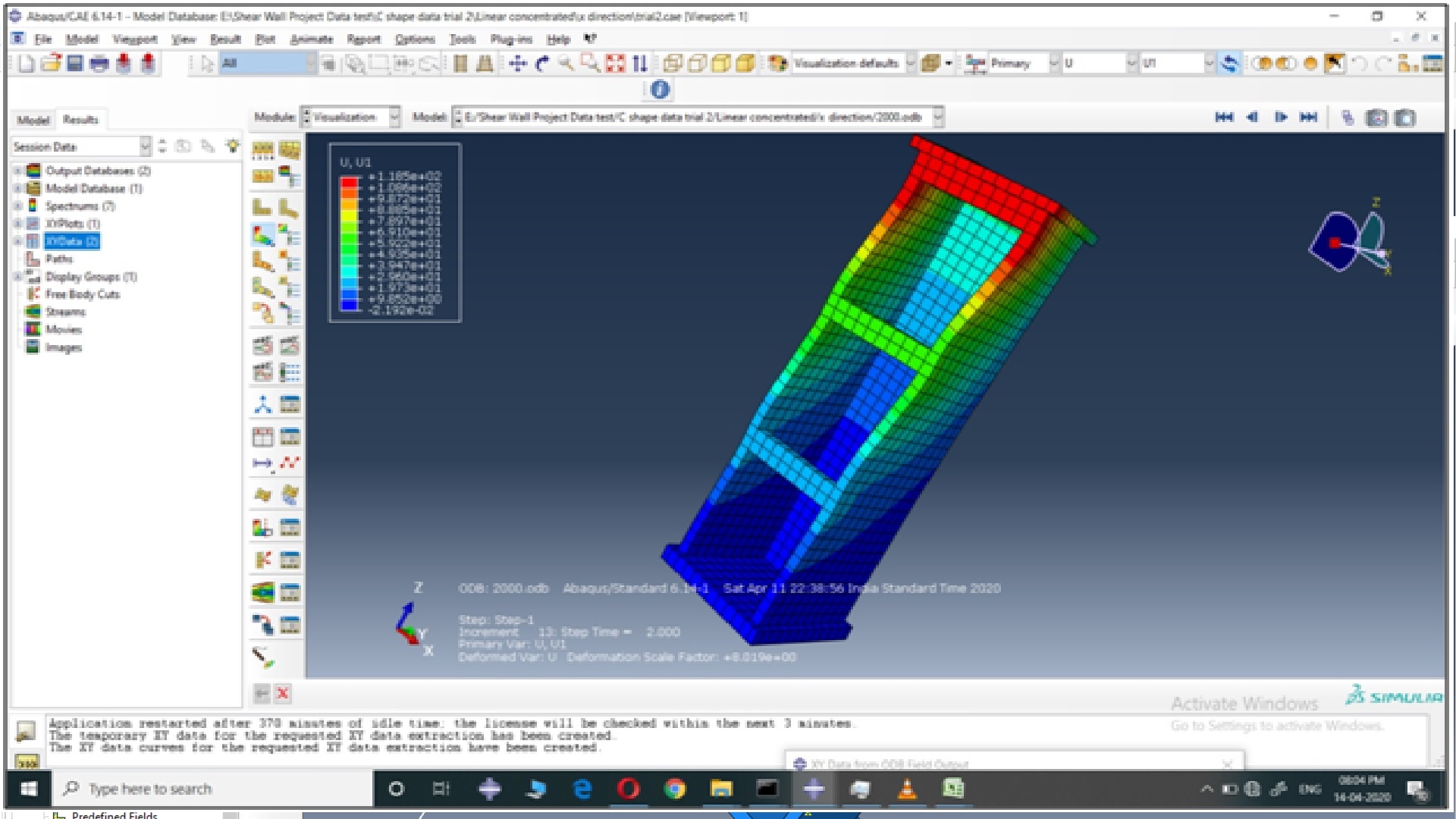Click the Auto-Fit View icon
1456x819 pixels.
615,64
